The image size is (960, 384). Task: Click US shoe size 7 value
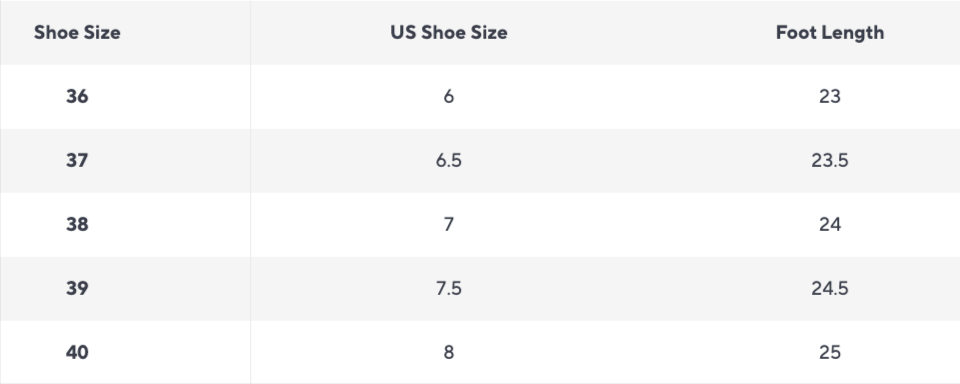pyautogui.click(x=449, y=224)
